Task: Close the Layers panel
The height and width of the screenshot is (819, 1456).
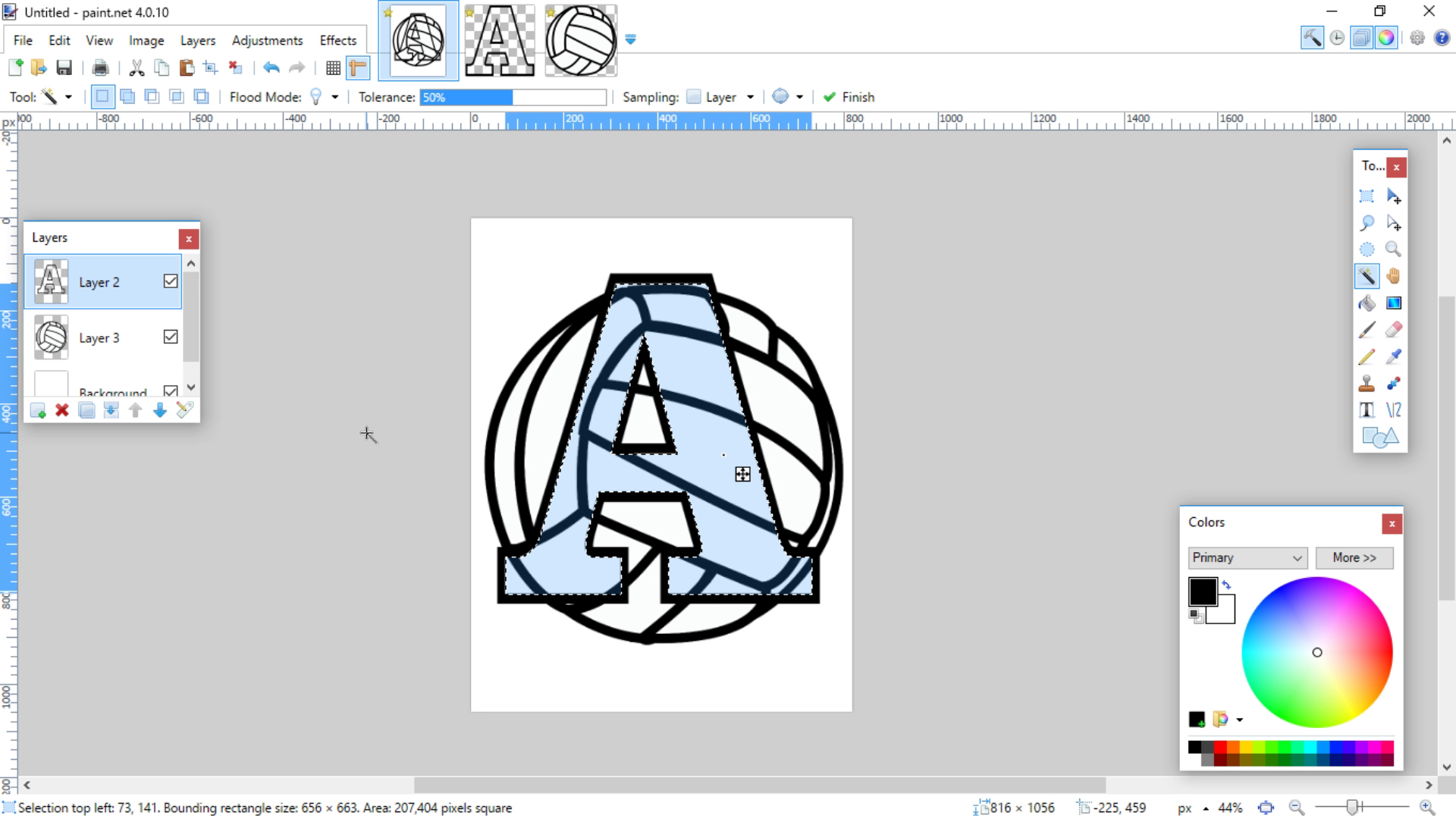Action: pyautogui.click(x=189, y=239)
